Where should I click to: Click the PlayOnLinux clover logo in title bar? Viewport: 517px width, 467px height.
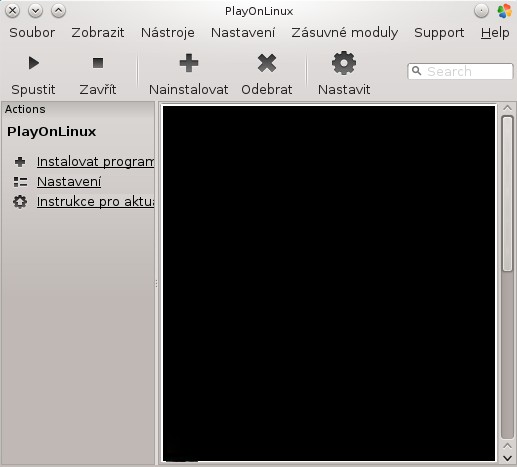click(x=504, y=11)
